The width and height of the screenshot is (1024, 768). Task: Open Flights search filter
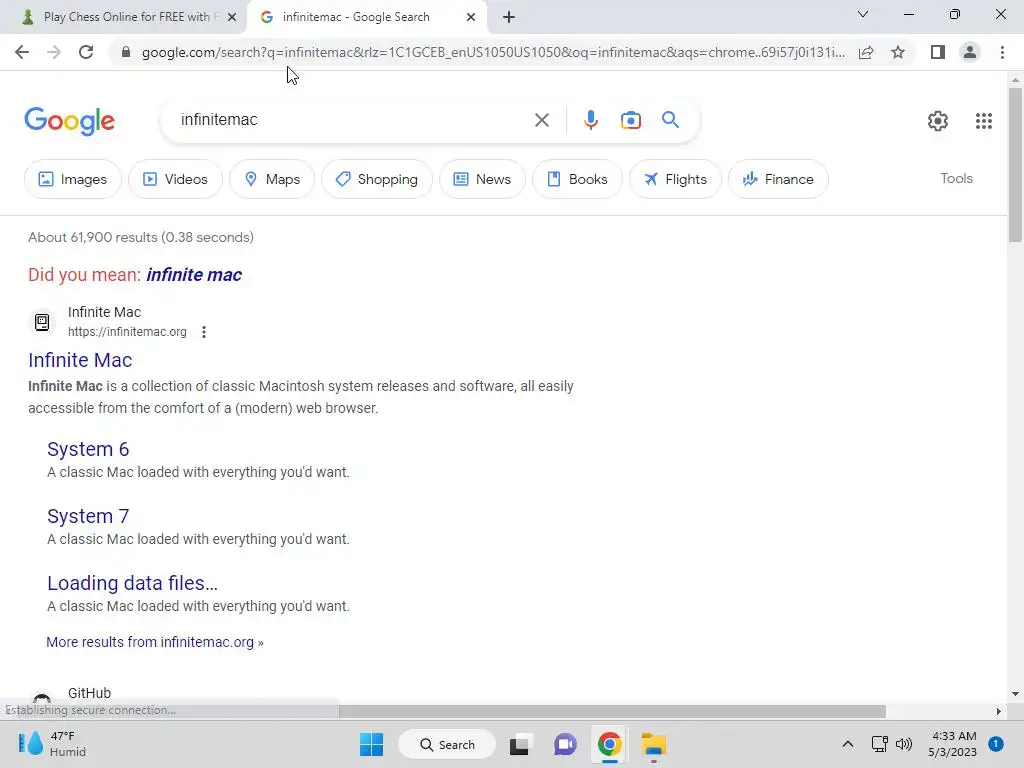coord(675,179)
